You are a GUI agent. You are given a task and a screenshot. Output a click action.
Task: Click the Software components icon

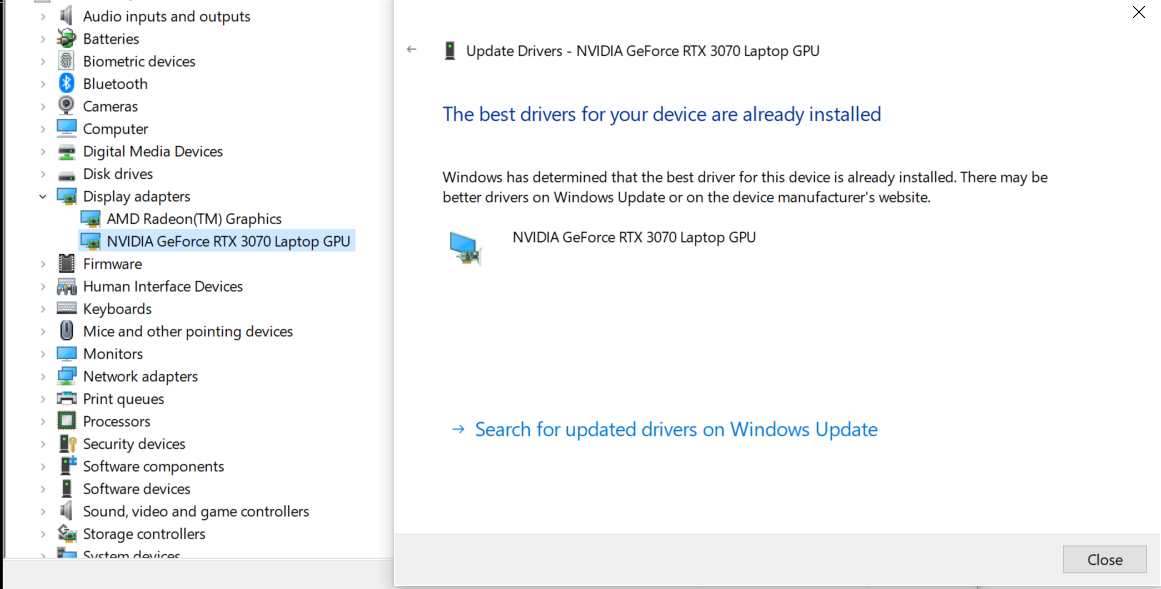(67, 466)
